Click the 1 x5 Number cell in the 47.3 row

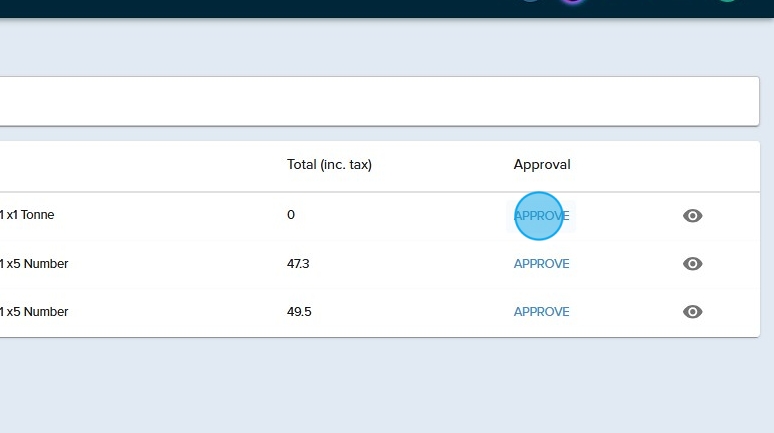coord(34,264)
